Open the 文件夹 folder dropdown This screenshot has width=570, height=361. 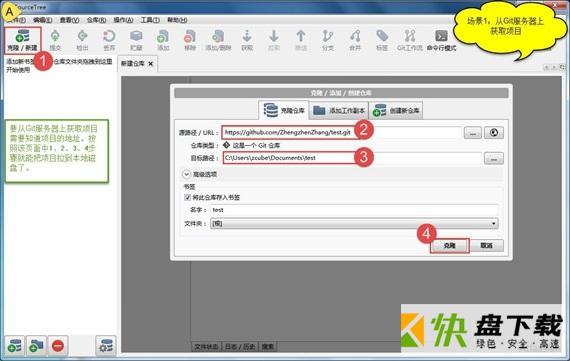(x=354, y=224)
